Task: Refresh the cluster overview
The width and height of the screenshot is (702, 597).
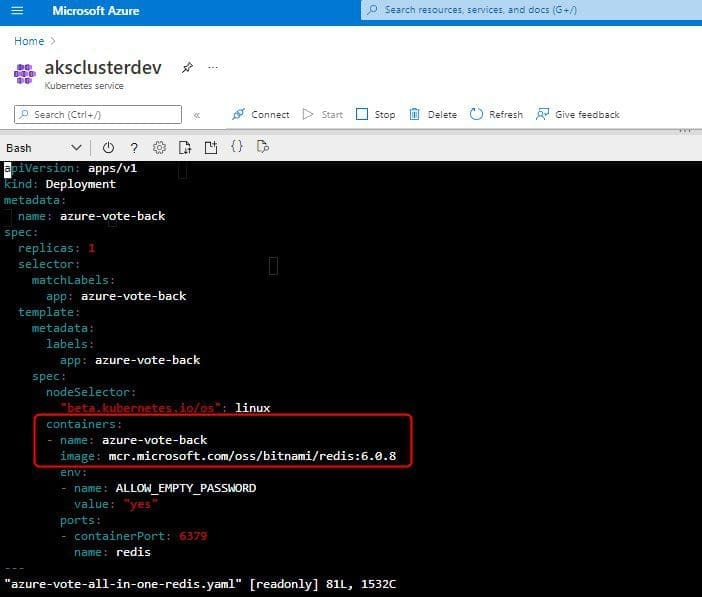Action: (x=496, y=114)
